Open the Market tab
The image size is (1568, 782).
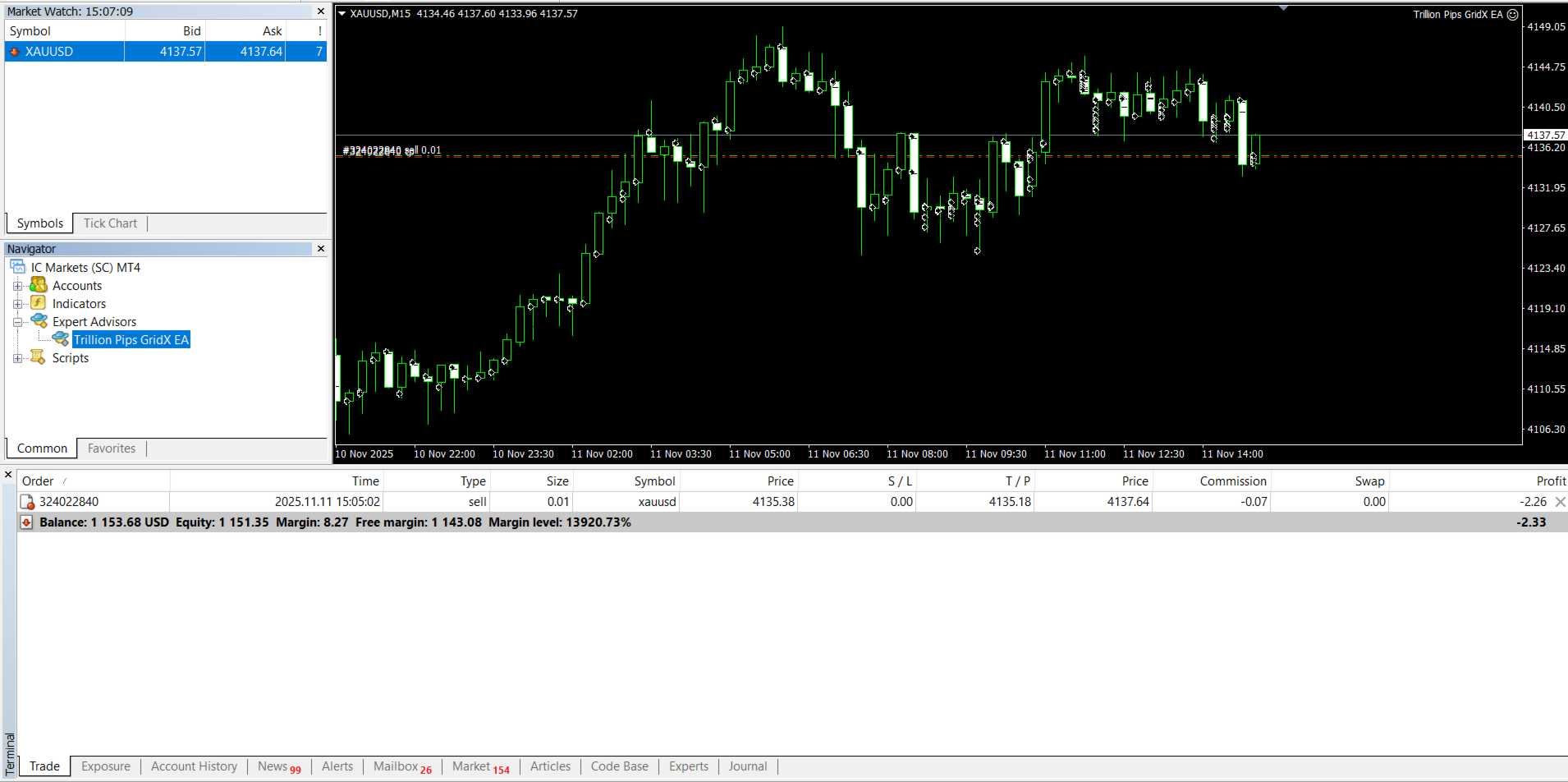click(x=481, y=766)
